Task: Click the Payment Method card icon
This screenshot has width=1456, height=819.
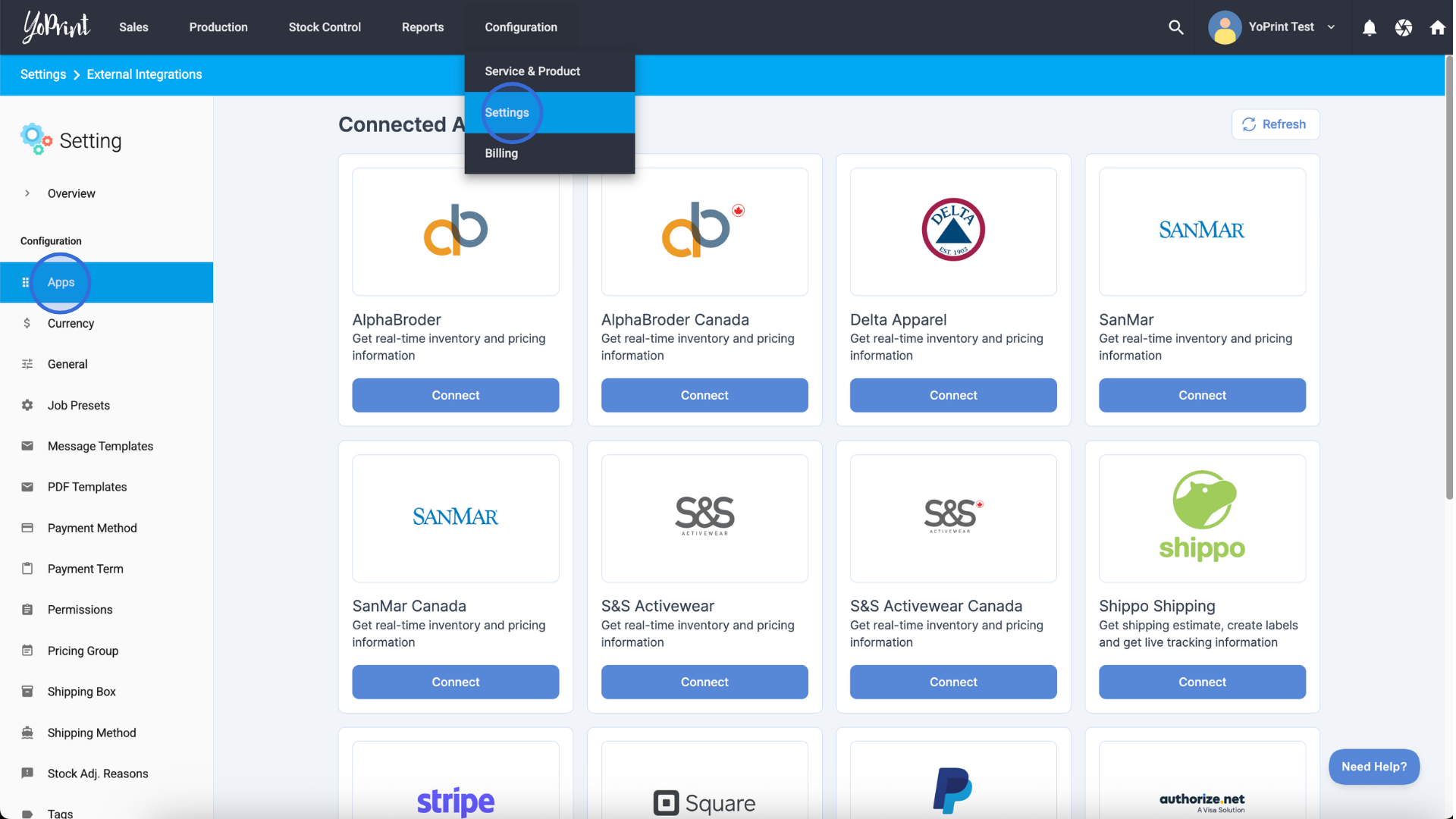Action: 27,528
